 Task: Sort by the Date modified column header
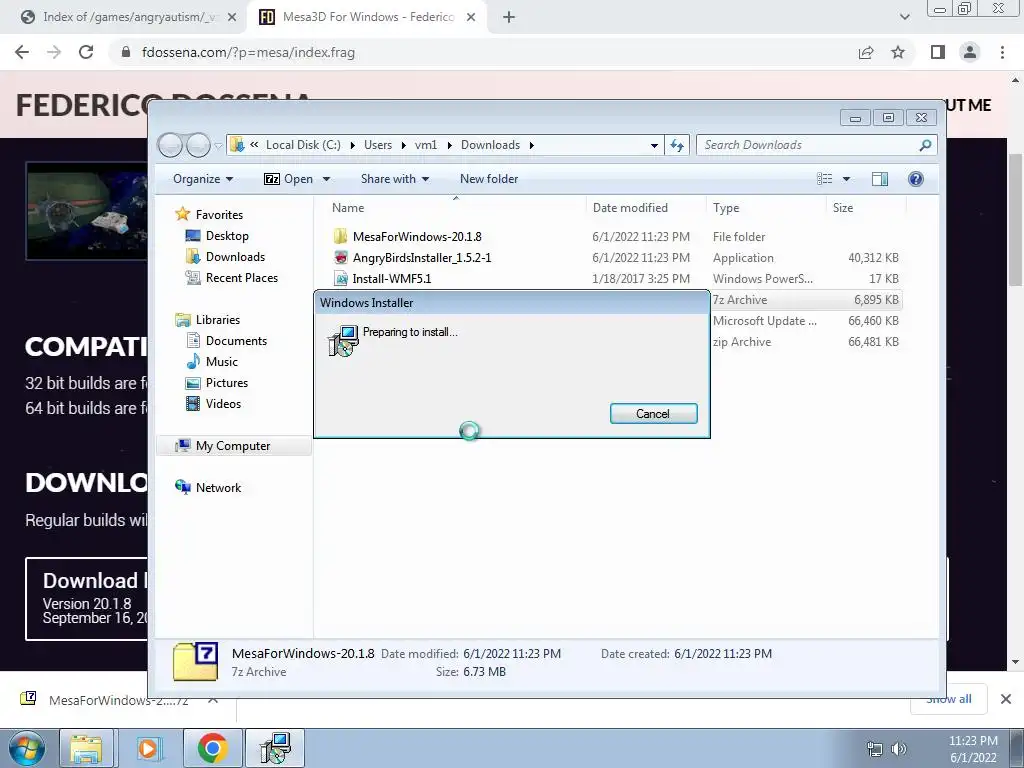(630, 208)
